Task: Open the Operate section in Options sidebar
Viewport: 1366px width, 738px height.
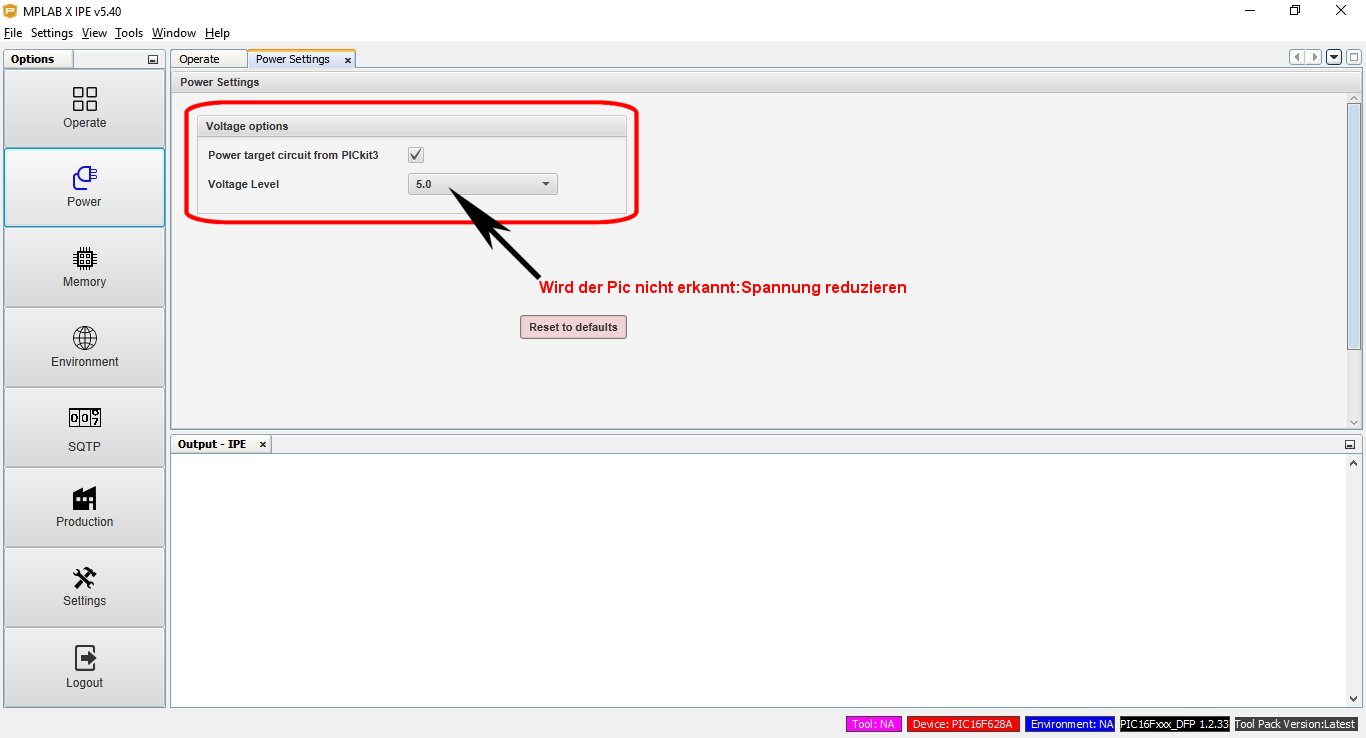Action: tap(84, 108)
